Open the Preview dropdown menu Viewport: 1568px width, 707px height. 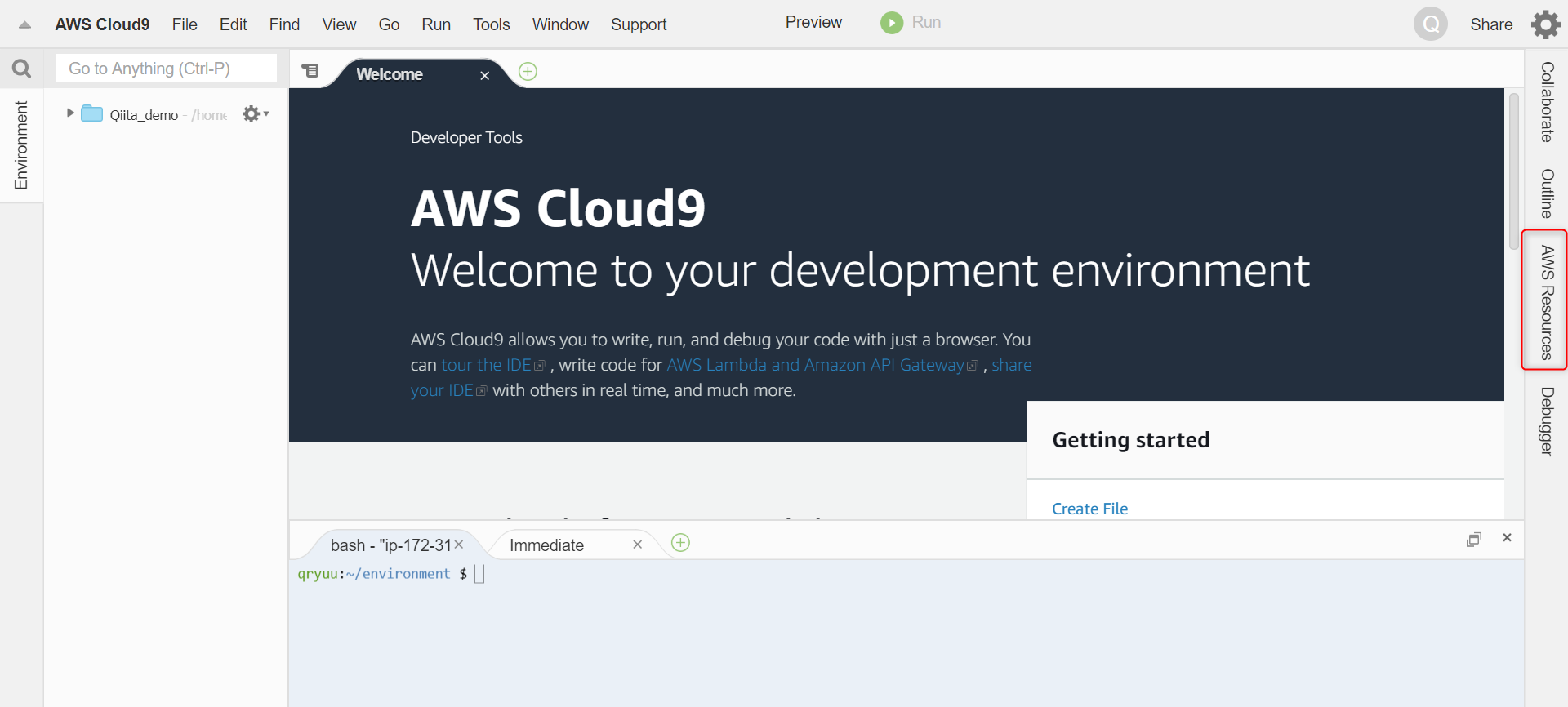click(x=813, y=23)
